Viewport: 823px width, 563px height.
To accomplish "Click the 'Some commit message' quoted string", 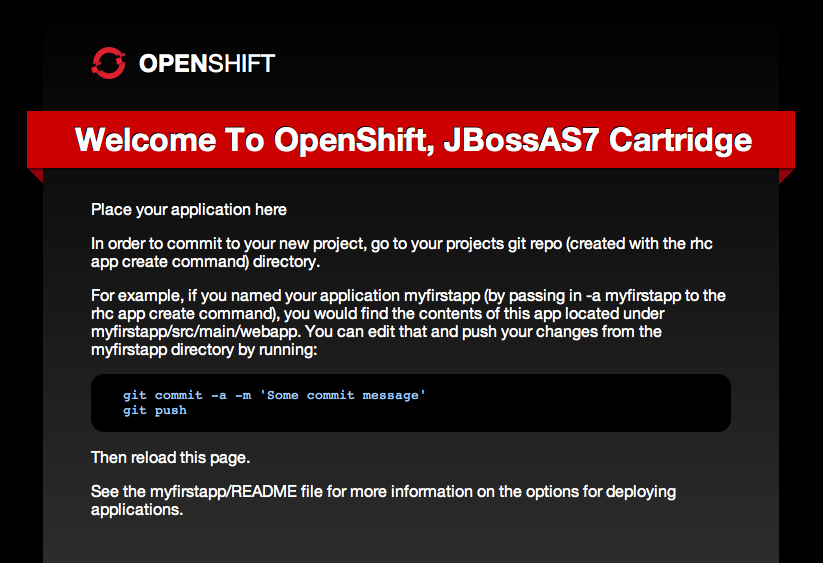I will (342, 395).
